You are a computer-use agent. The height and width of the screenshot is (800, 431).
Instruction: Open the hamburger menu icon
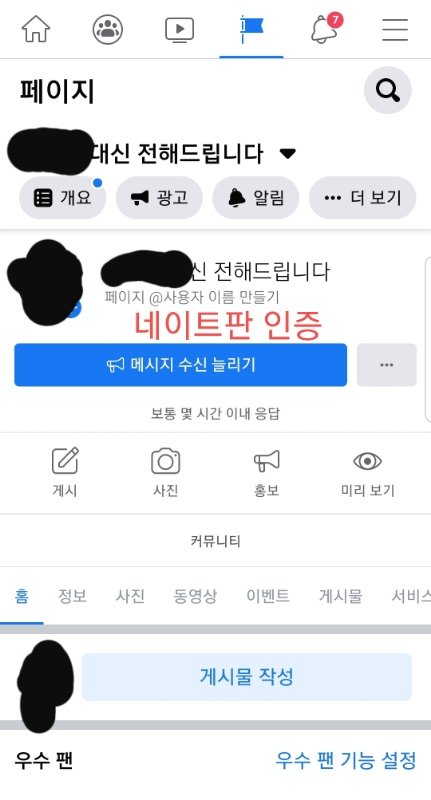(395, 29)
